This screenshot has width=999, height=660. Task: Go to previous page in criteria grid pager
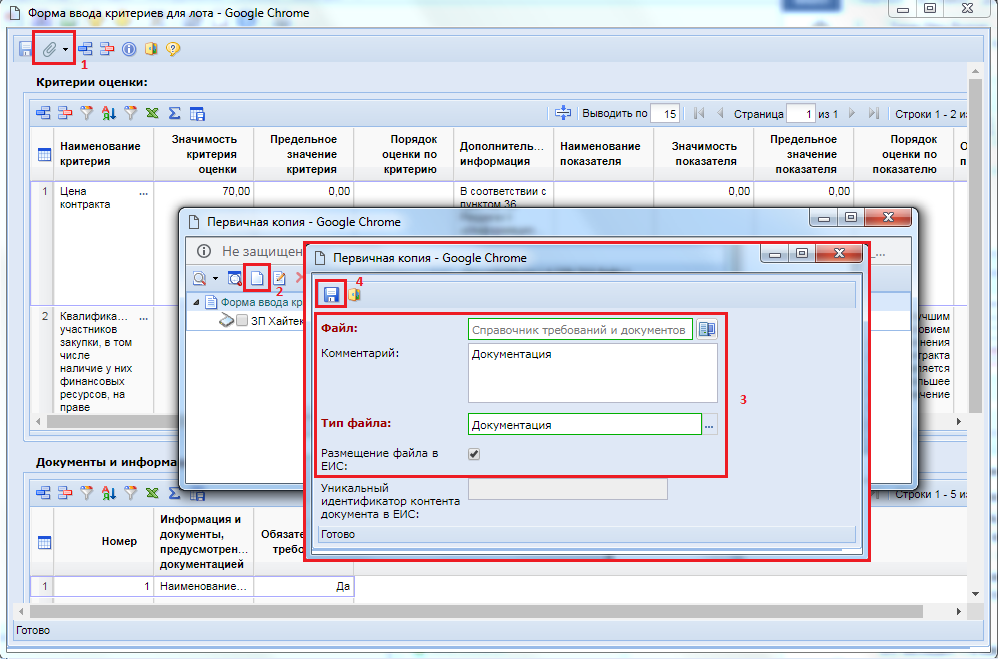(720, 113)
